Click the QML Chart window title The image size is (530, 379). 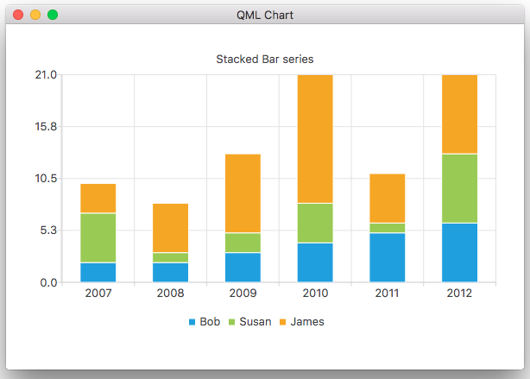tap(265, 15)
